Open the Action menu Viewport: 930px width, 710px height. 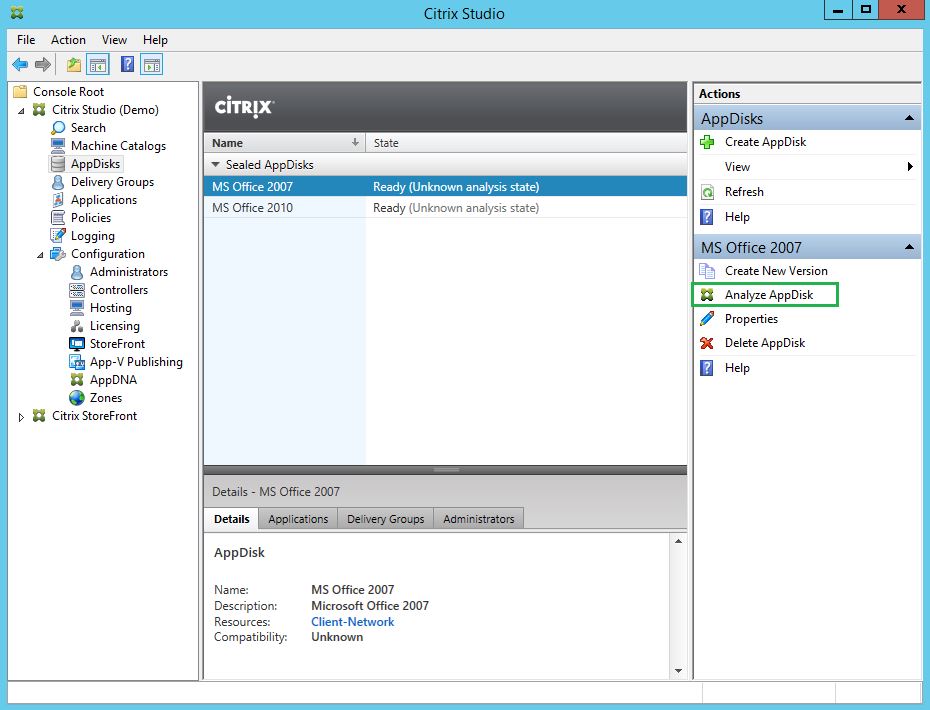tap(68, 40)
